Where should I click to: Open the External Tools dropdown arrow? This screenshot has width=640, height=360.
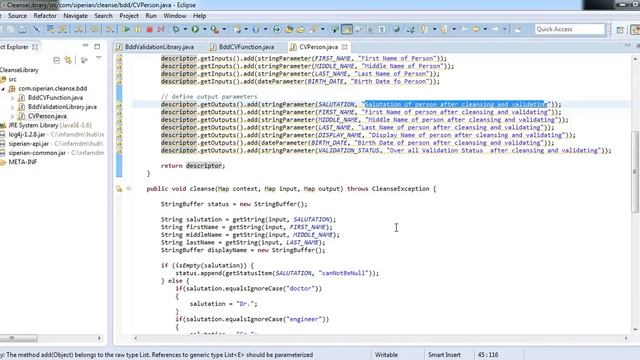[x=224, y=29]
